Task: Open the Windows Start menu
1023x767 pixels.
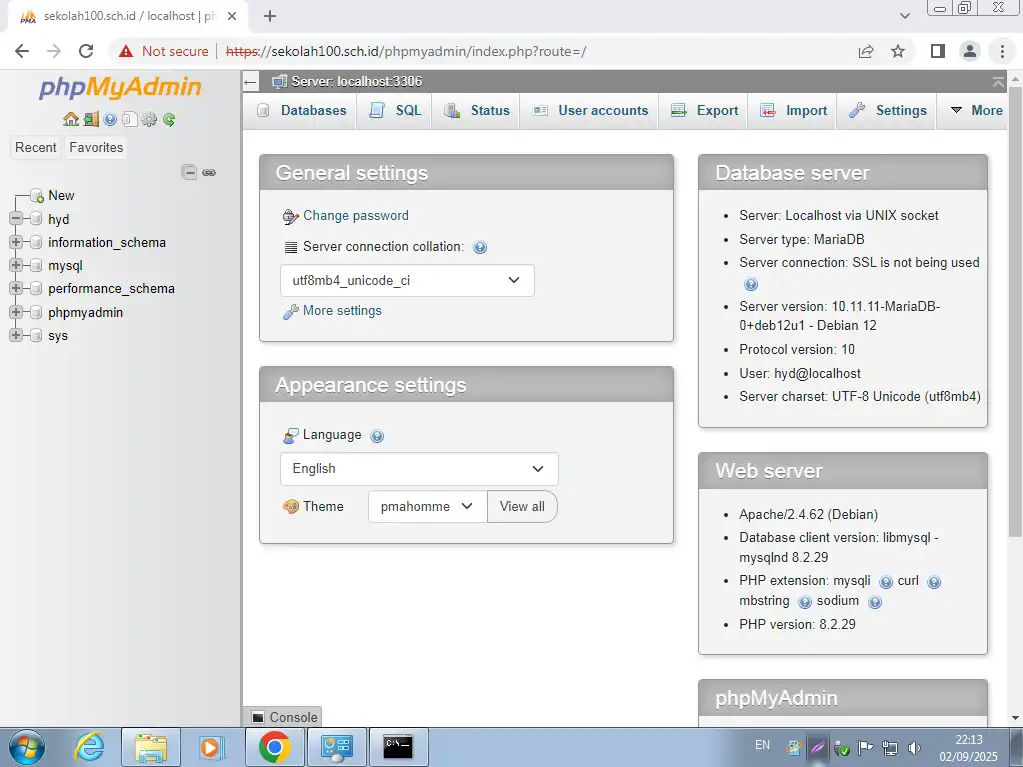Action: [x=27, y=747]
